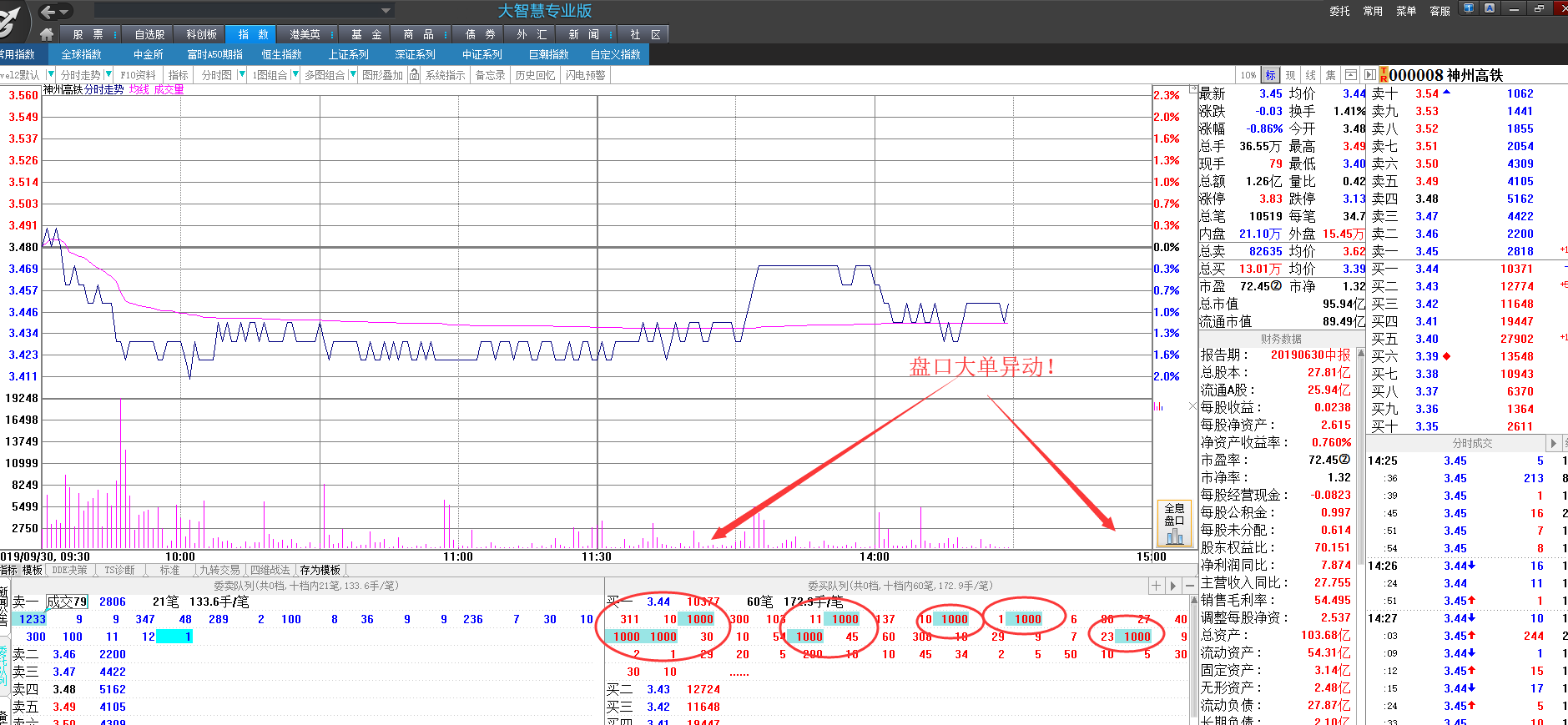Select 自定义指数 submenu item

(615, 54)
